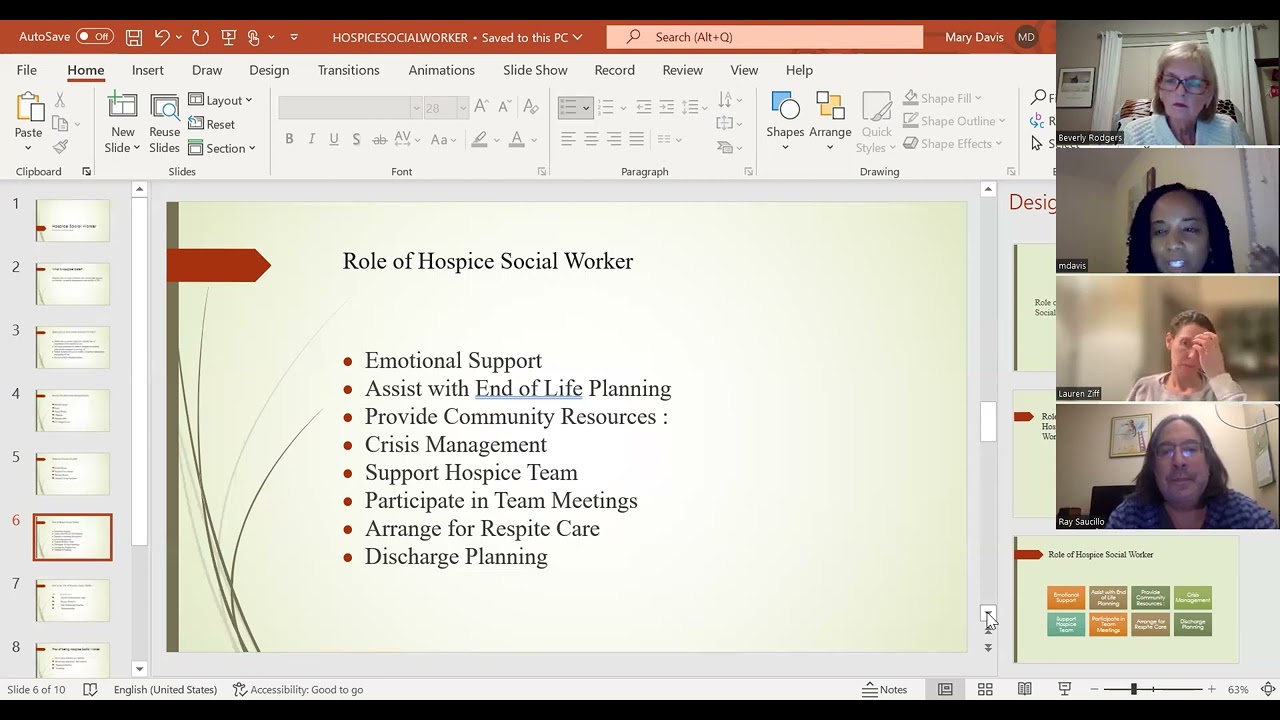The height and width of the screenshot is (720, 1280).
Task: Open the font size combo box
Action: click(x=446, y=107)
